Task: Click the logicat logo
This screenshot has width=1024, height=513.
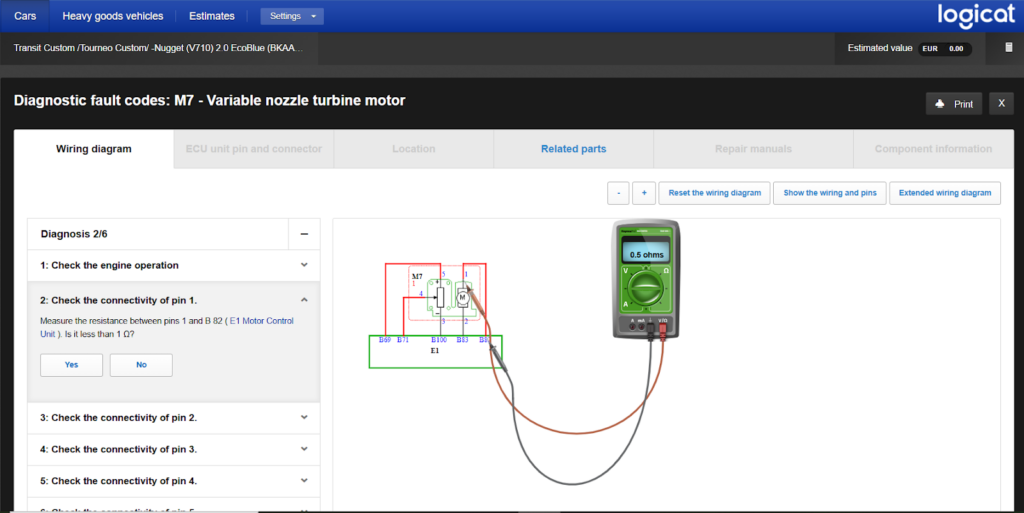Action: (976, 15)
